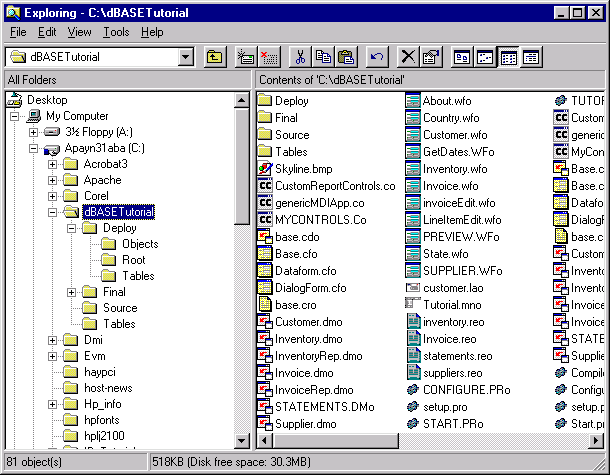610x475 pixels.
Task: Select the Dataform.cfo file icon
Action: point(265,271)
